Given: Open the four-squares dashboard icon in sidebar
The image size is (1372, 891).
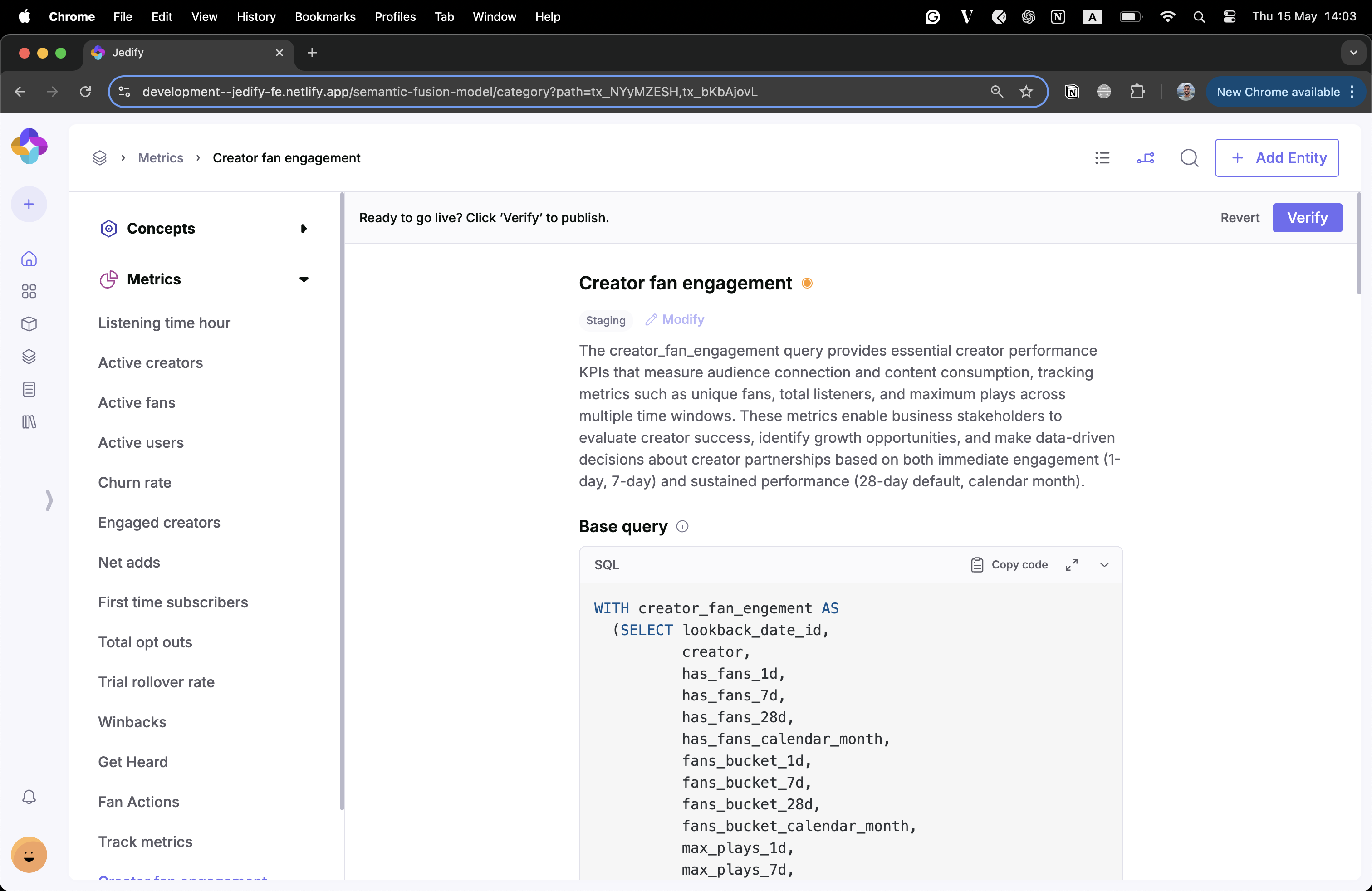Looking at the screenshot, I should (x=29, y=291).
